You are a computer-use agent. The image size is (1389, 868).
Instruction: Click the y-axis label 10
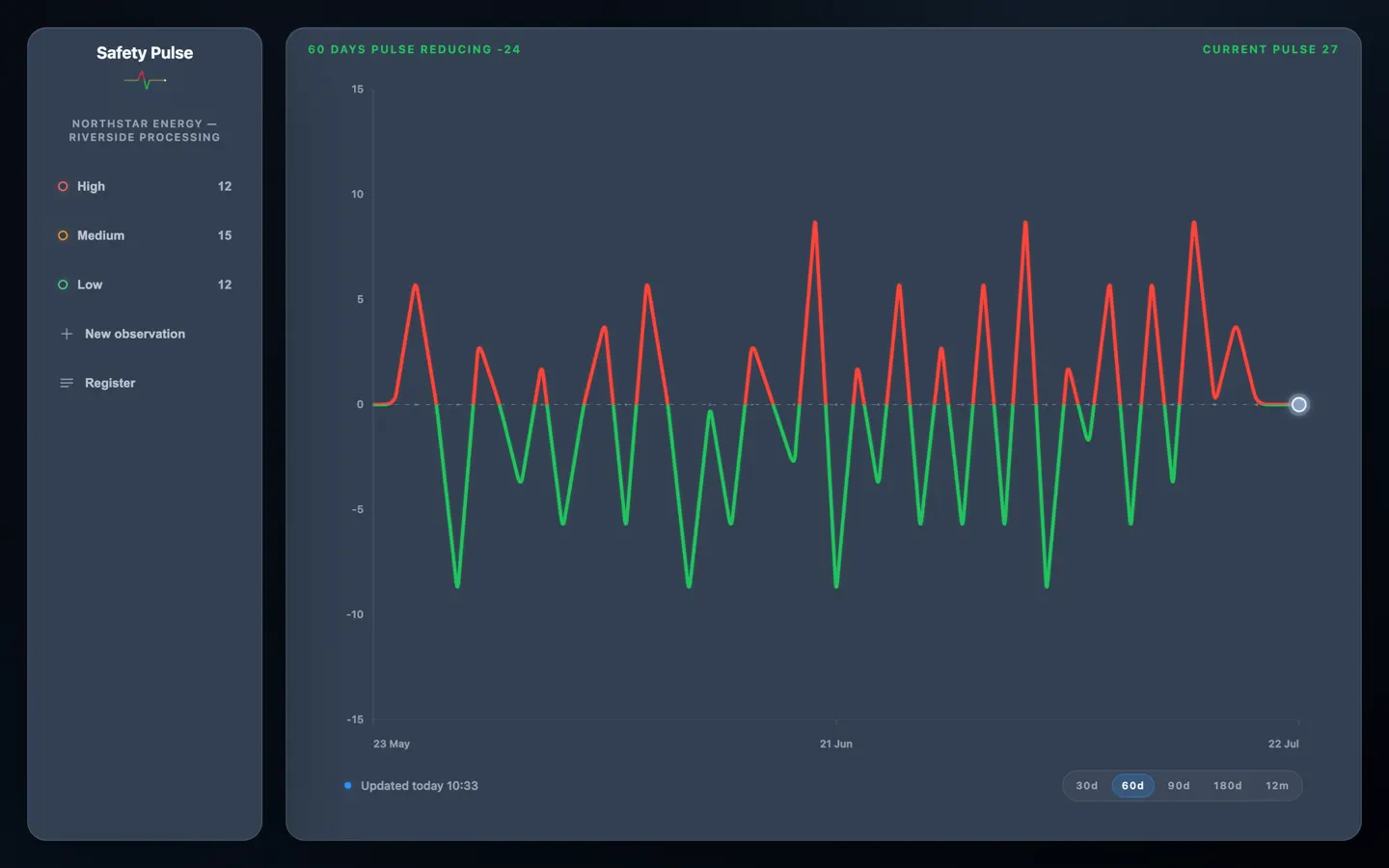358,195
